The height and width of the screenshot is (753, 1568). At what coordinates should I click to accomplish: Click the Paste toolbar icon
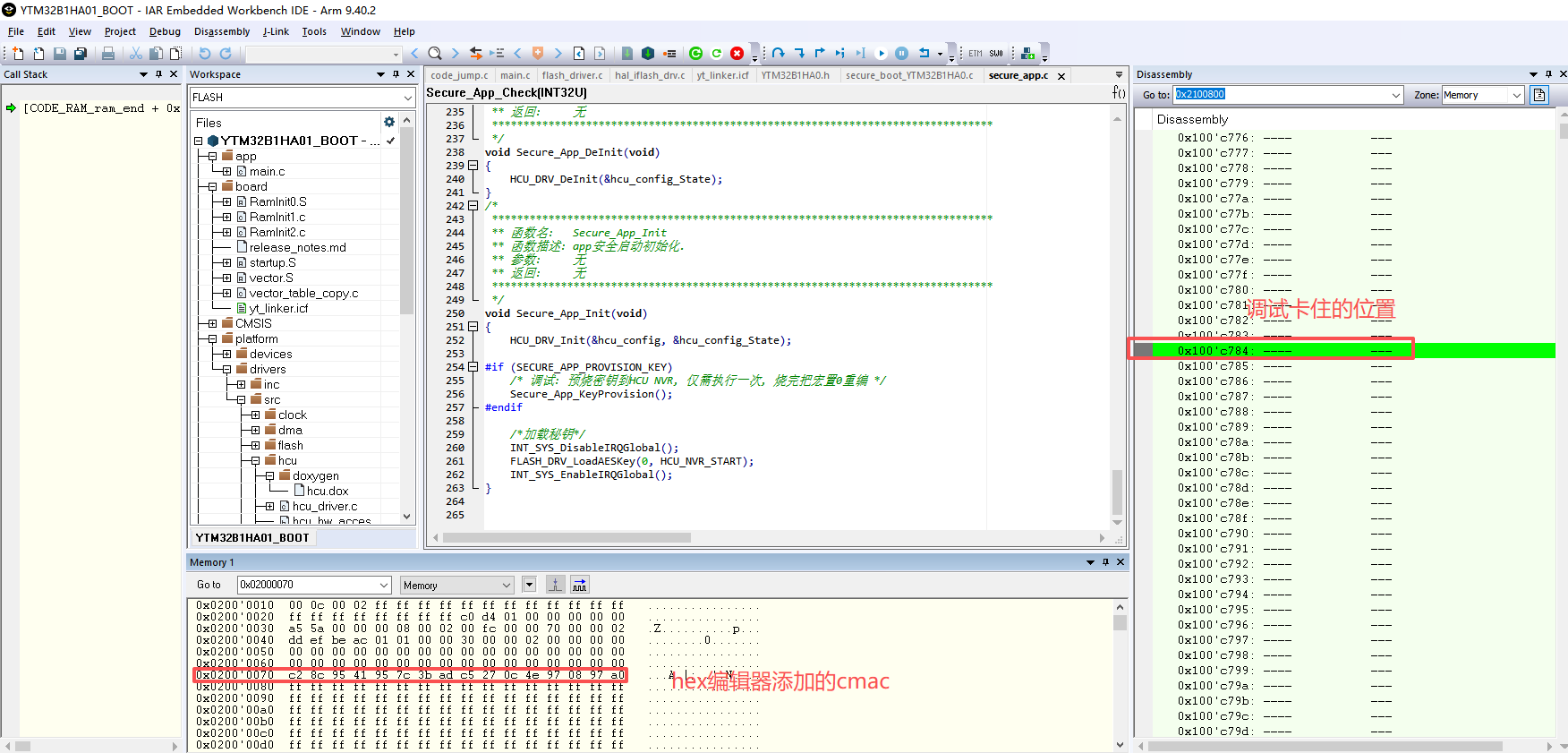(x=176, y=54)
